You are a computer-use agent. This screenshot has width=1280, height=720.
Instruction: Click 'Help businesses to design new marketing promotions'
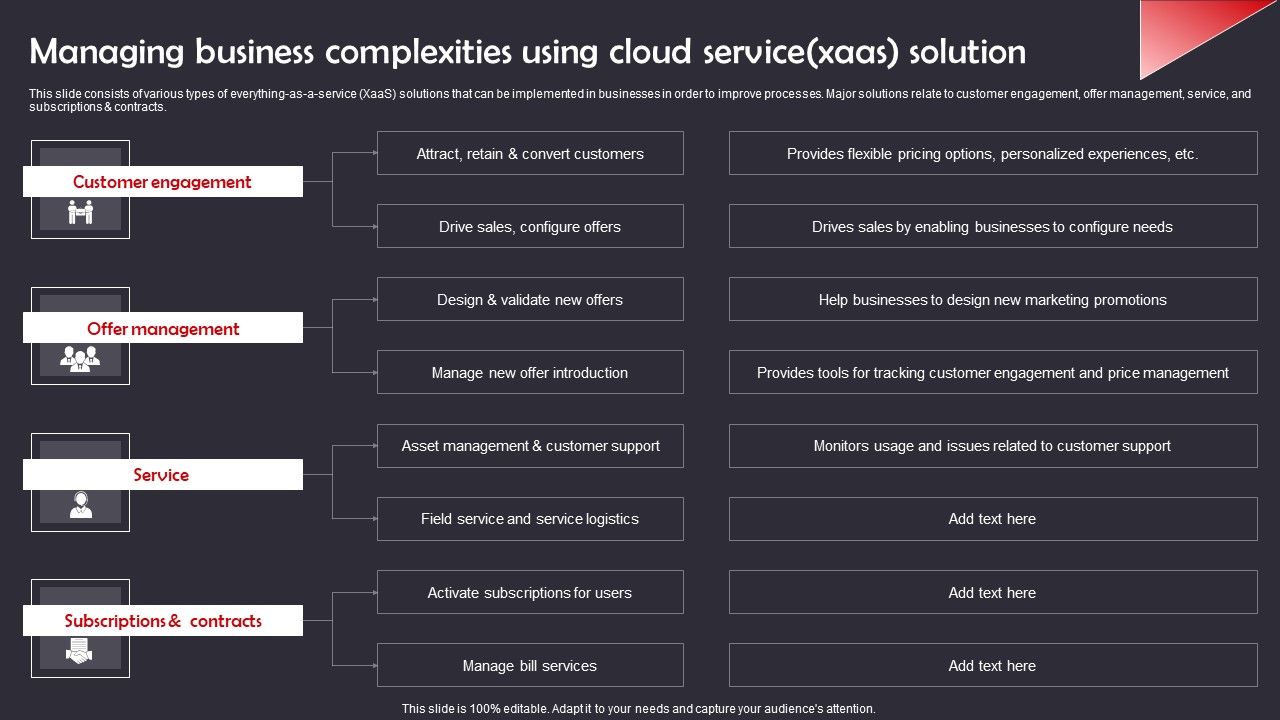pyautogui.click(x=993, y=299)
